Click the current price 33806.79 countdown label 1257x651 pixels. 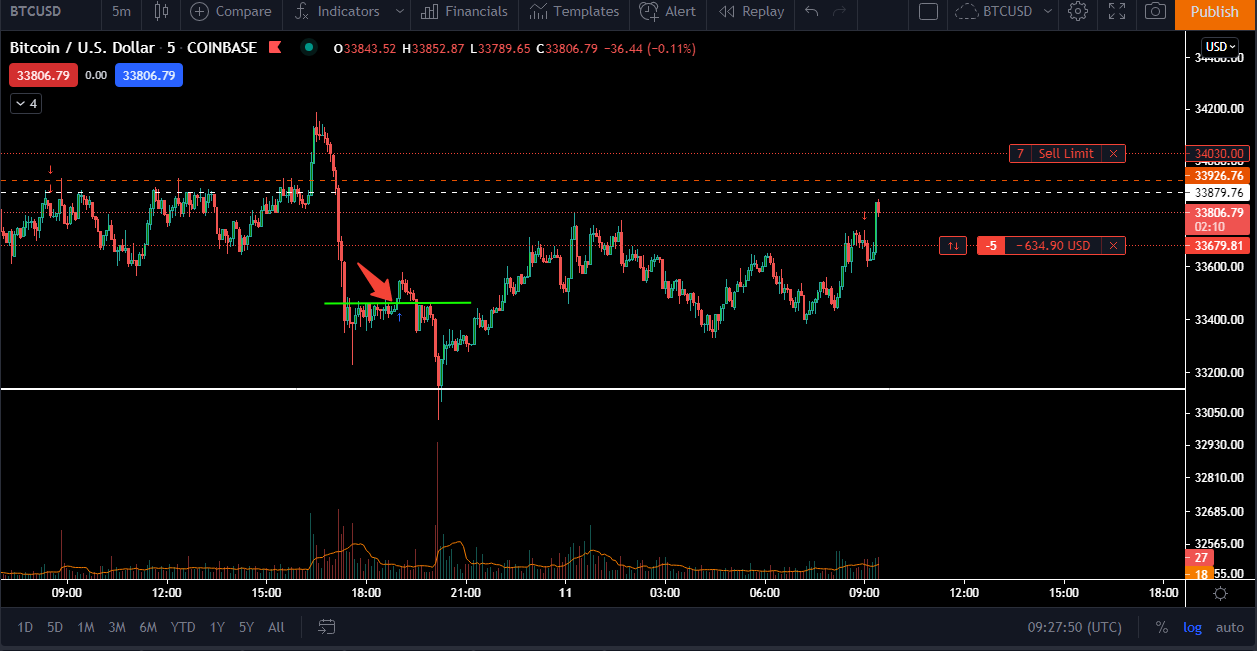pyautogui.click(x=1218, y=219)
